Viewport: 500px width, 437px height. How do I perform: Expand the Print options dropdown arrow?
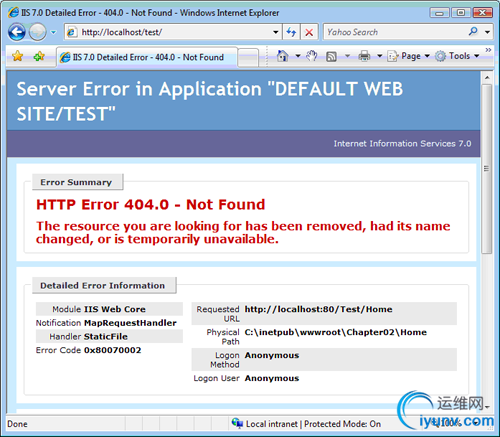(379, 56)
